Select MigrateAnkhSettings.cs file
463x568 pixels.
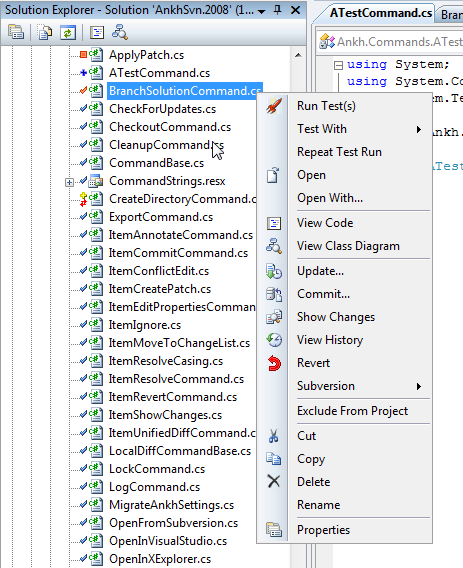pyautogui.click(x=172, y=505)
